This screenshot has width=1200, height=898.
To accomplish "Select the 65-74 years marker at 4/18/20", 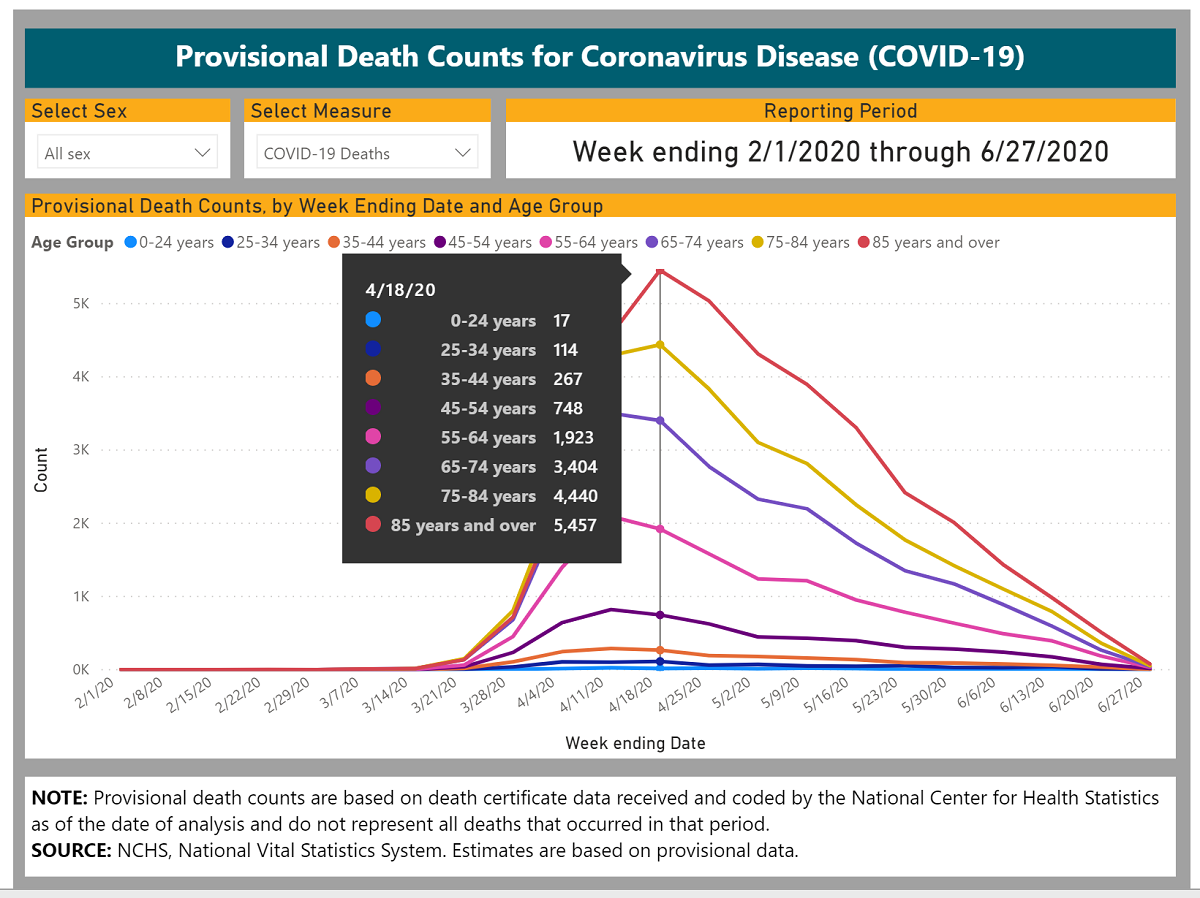I will pos(660,421).
